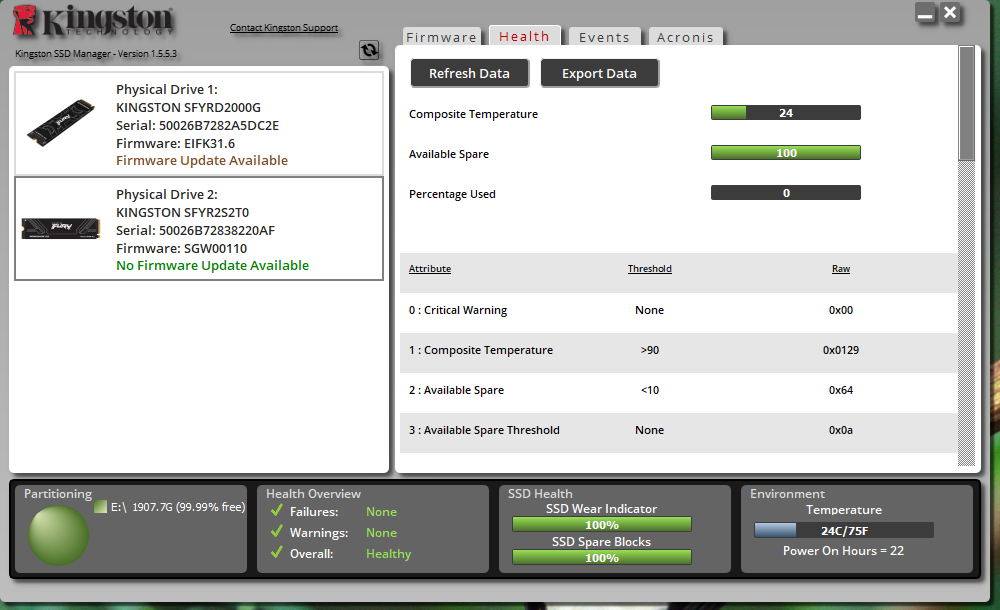Open the Contact Kingston Support link
Screen dimensions: 1000x610
pyautogui.click(x=284, y=27)
